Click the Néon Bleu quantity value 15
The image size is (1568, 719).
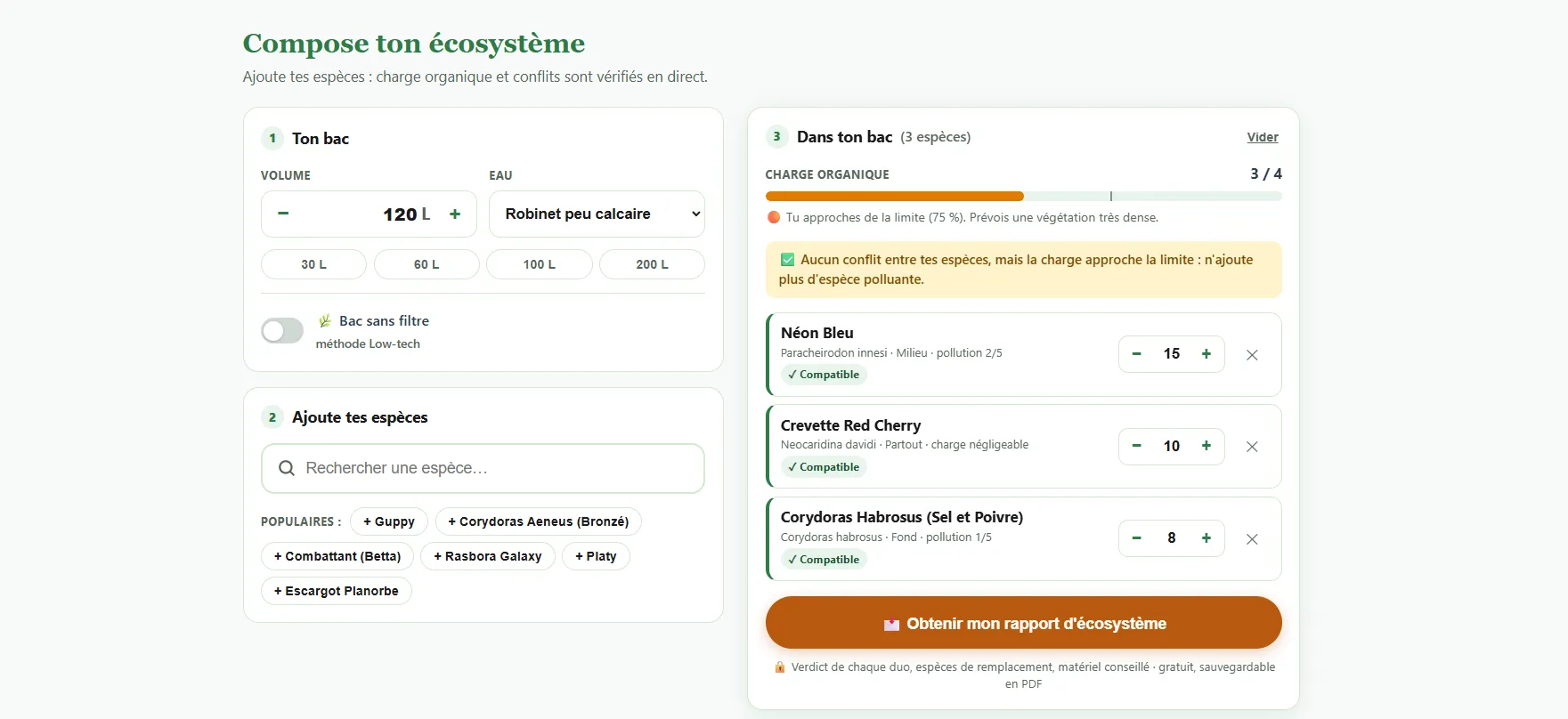coord(1172,354)
